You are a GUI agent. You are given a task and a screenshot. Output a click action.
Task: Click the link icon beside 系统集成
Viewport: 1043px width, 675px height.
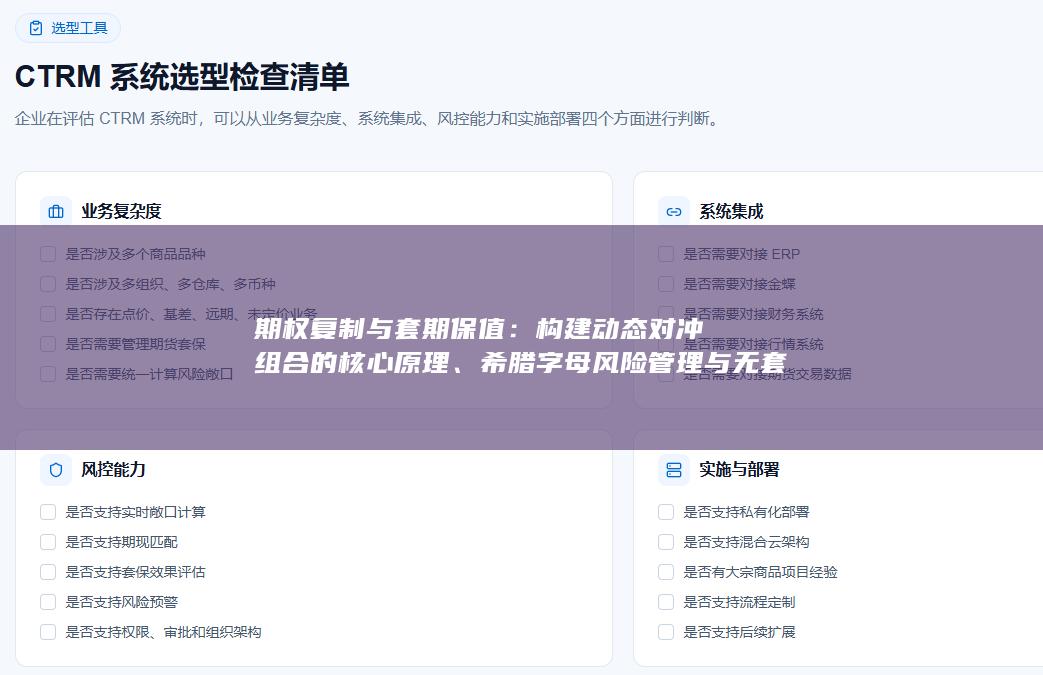point(674,211)
